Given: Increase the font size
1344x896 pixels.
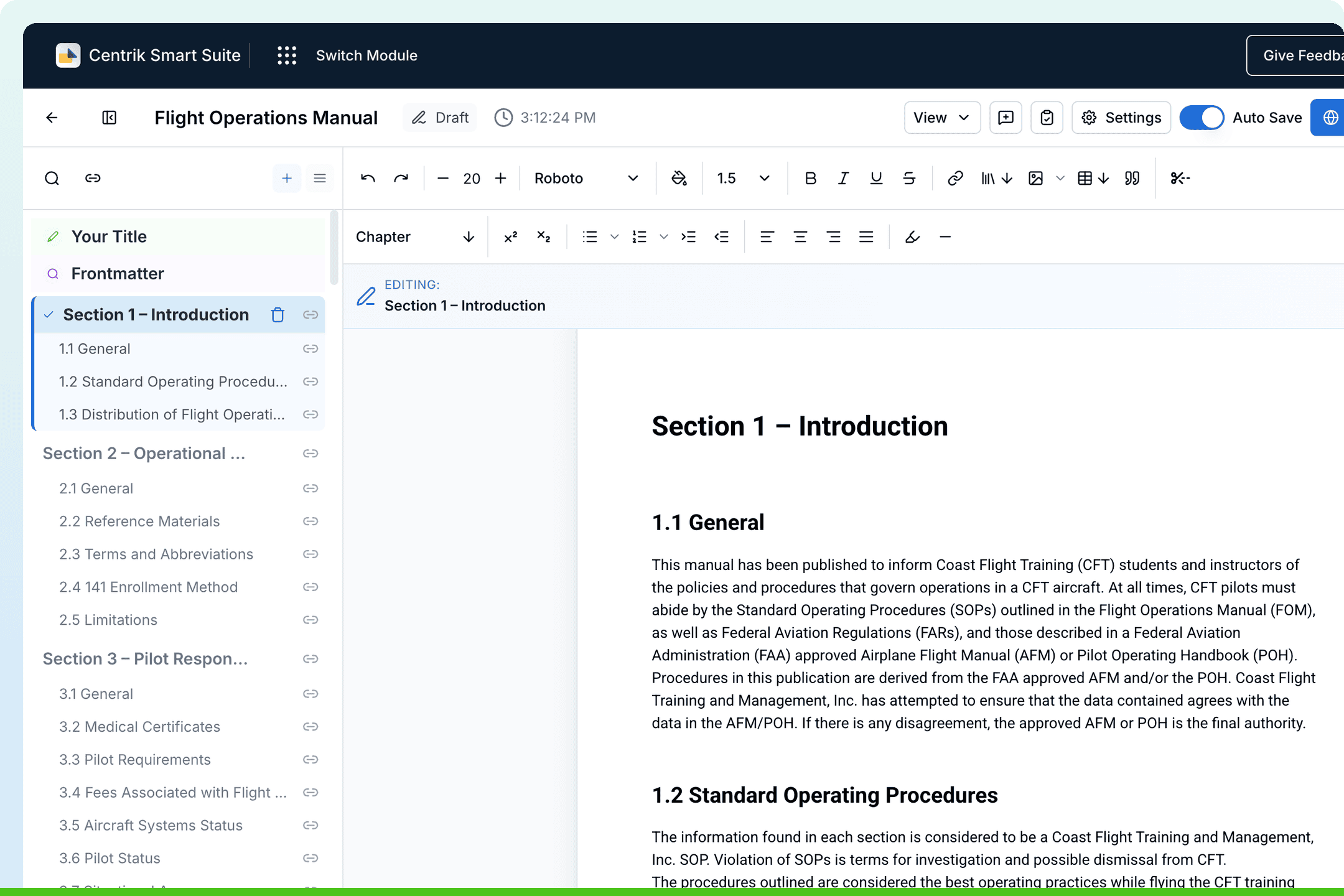Looking at the screenshot, I should pos(501,179).
